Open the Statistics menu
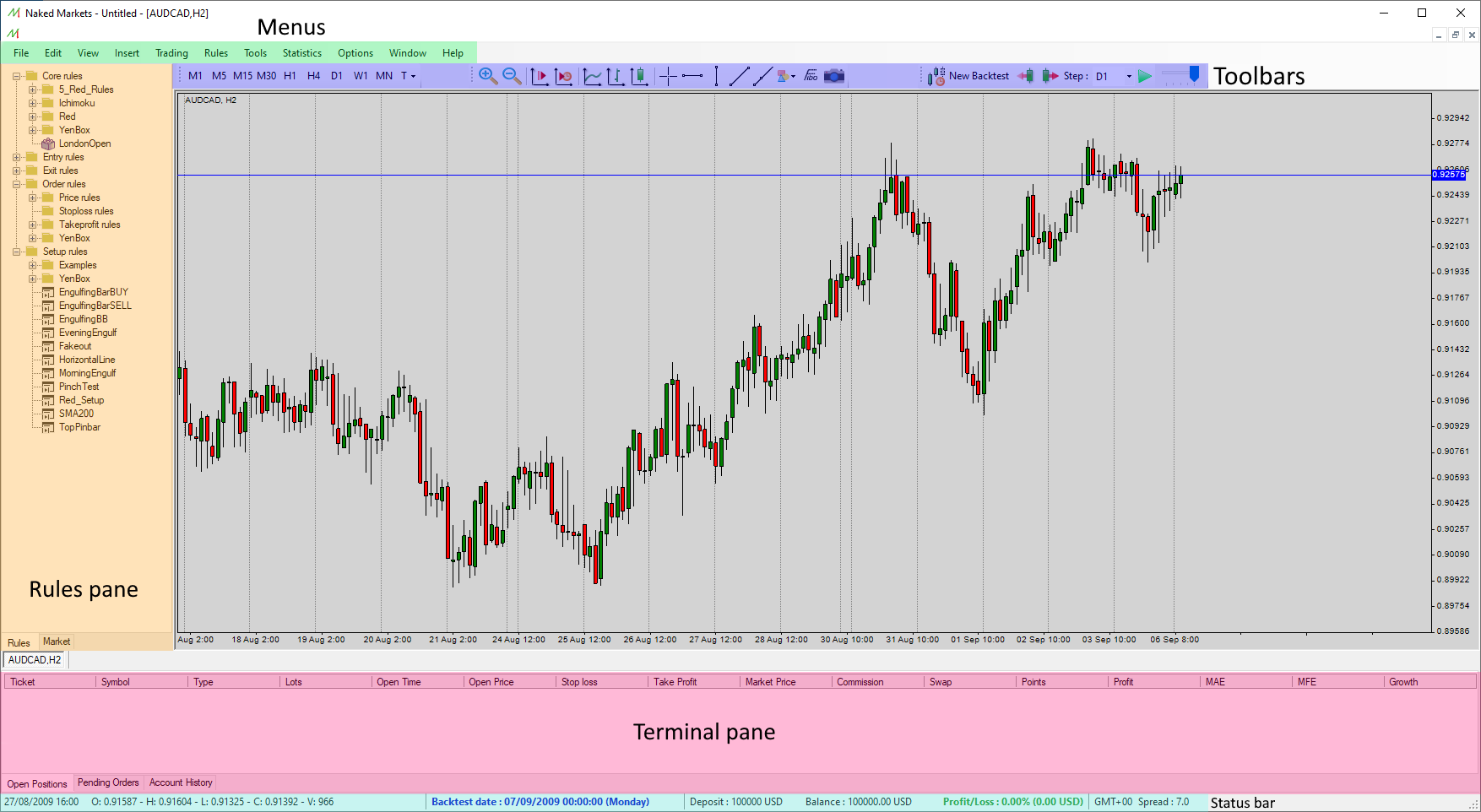Image resolution: width=1481 pixels, height=812 pixels. tap(302, 53)
